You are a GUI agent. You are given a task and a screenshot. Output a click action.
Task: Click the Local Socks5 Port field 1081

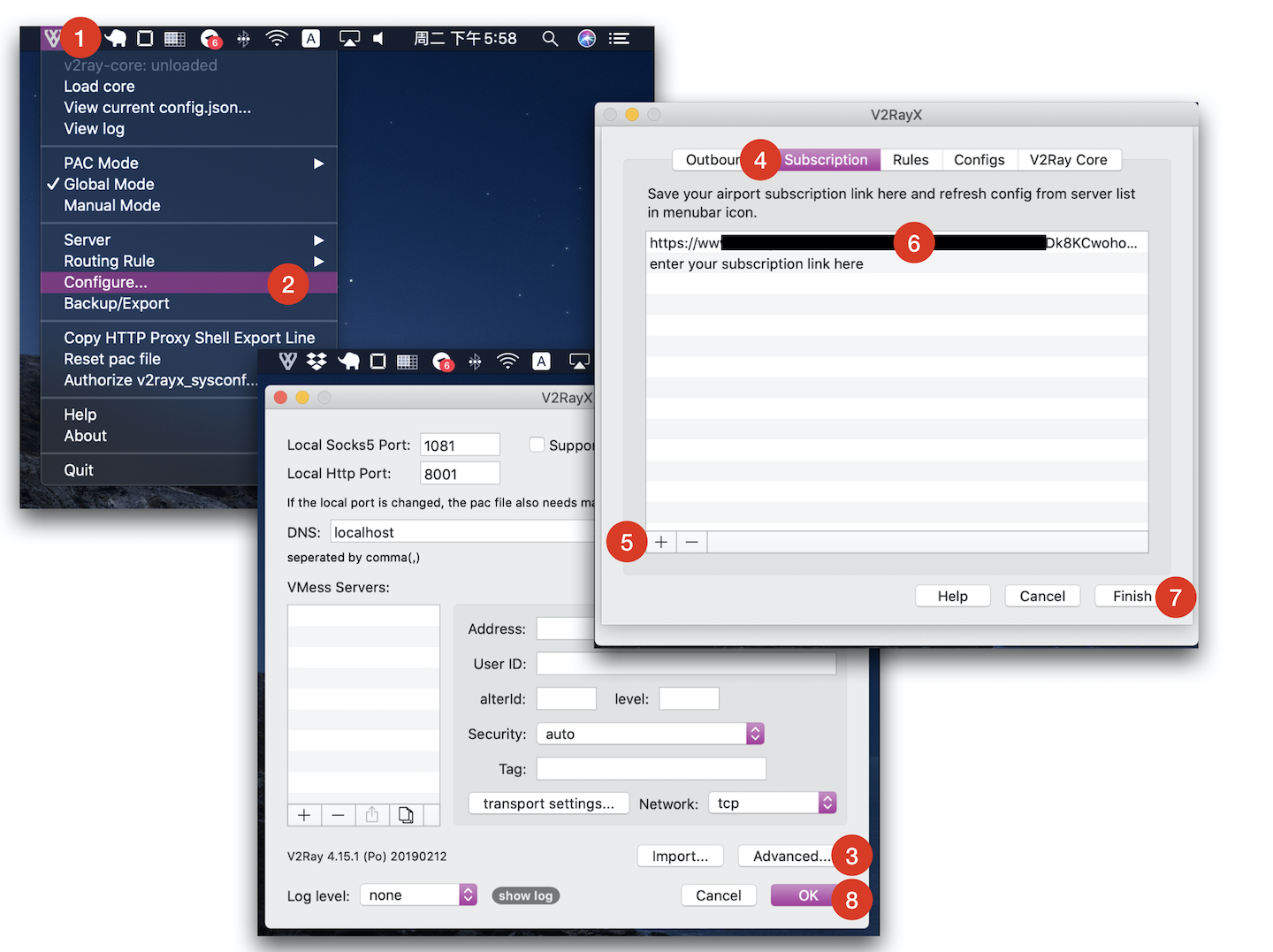point(460,445)
